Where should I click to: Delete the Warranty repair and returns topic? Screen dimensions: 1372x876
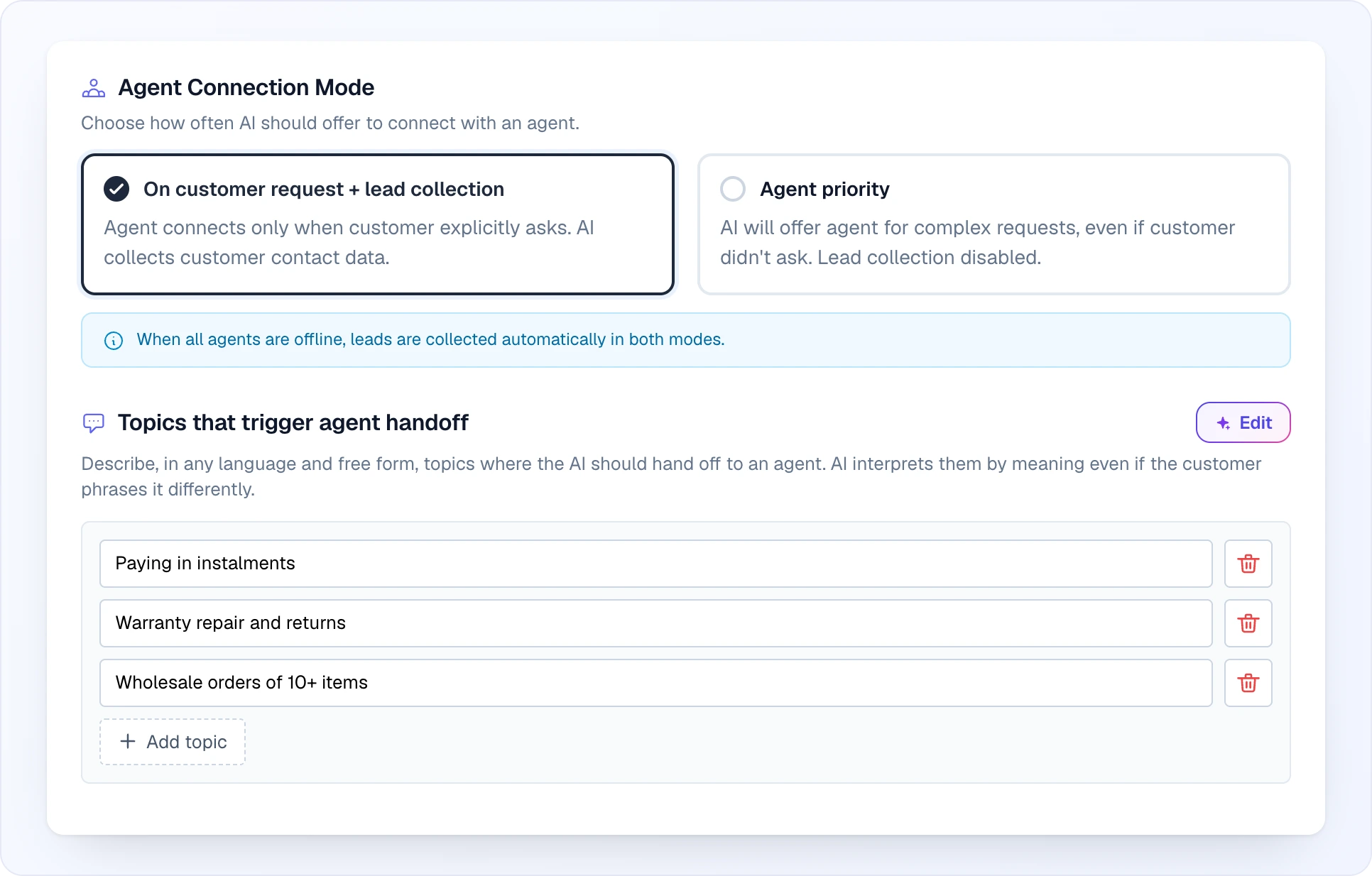[x=1248, y=623]
